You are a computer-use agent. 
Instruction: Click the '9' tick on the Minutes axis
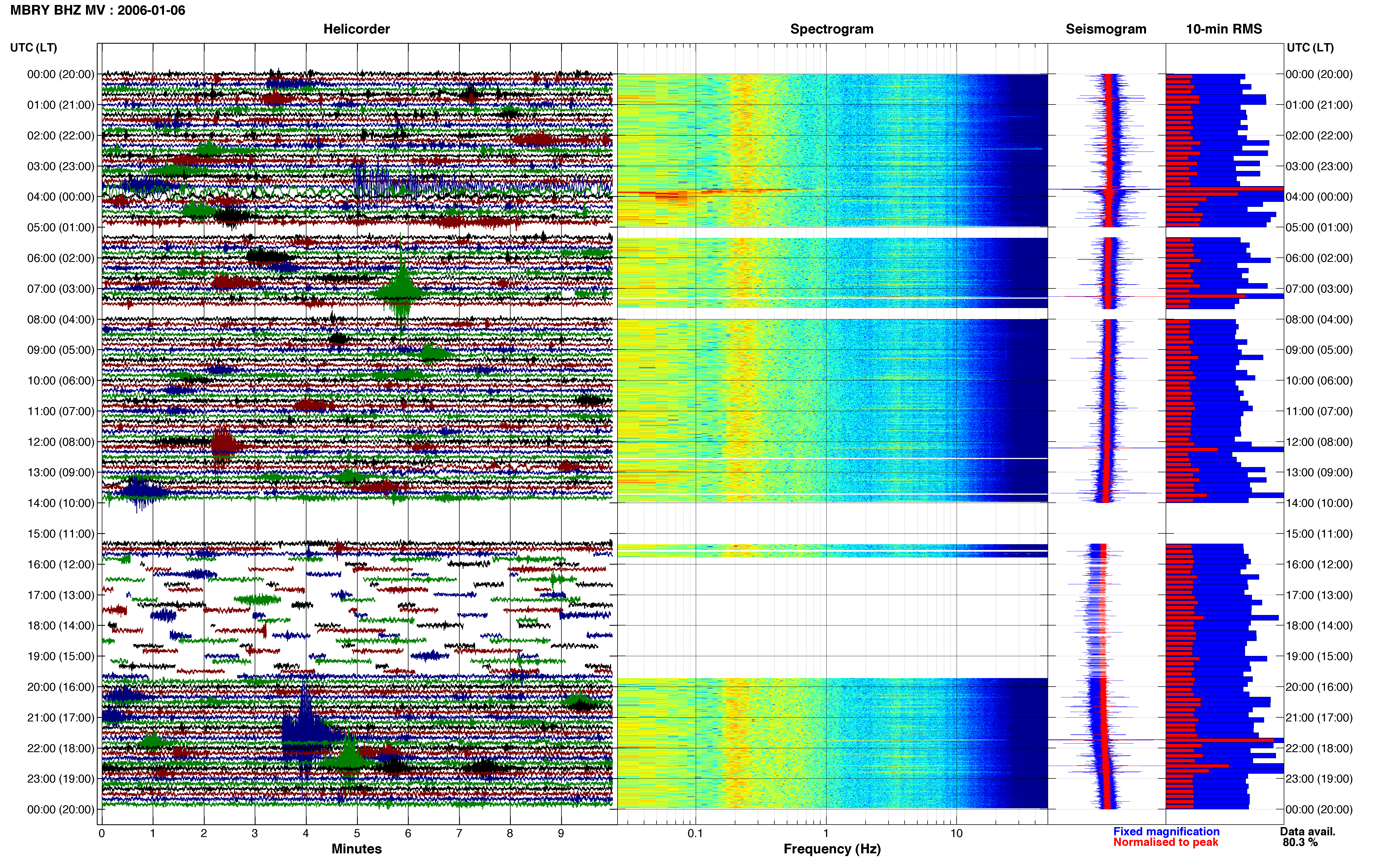tap(561, 833)
